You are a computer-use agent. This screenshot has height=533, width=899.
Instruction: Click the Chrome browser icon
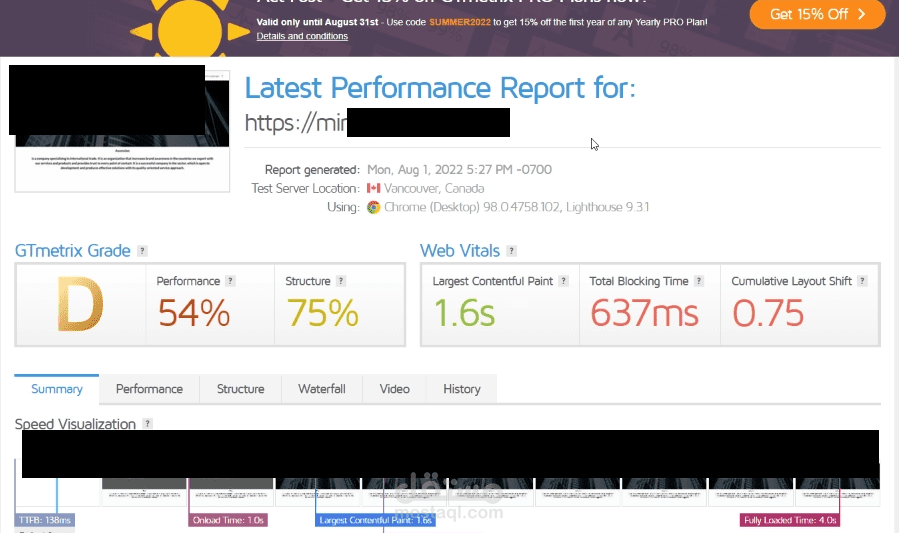(x=373, y=207)
